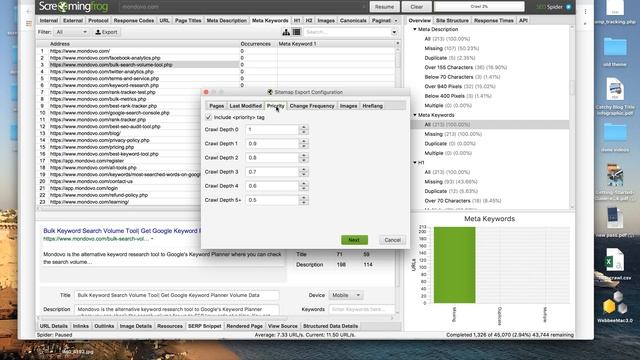
Task: Open the search options dropdown arrow
Action: coord(394,32)
